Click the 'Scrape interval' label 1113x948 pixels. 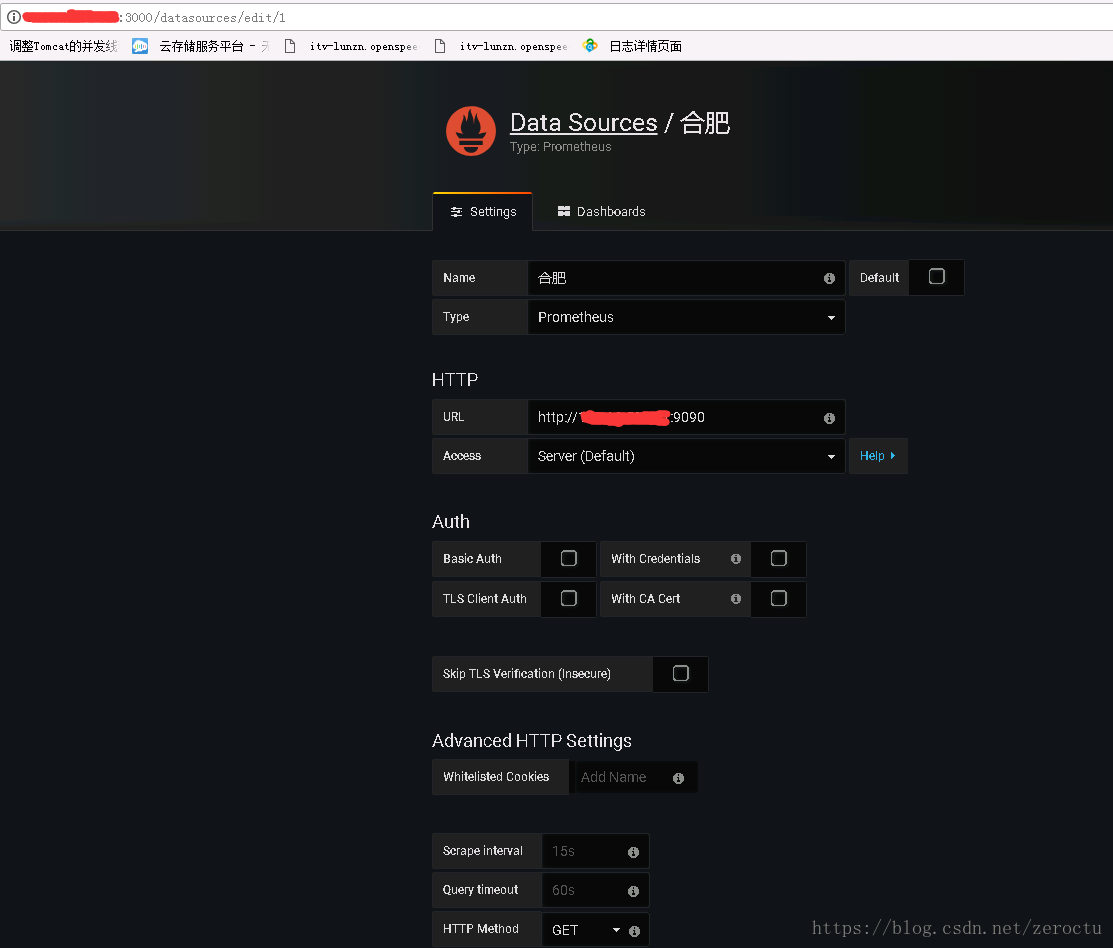(x=482, y=851)
